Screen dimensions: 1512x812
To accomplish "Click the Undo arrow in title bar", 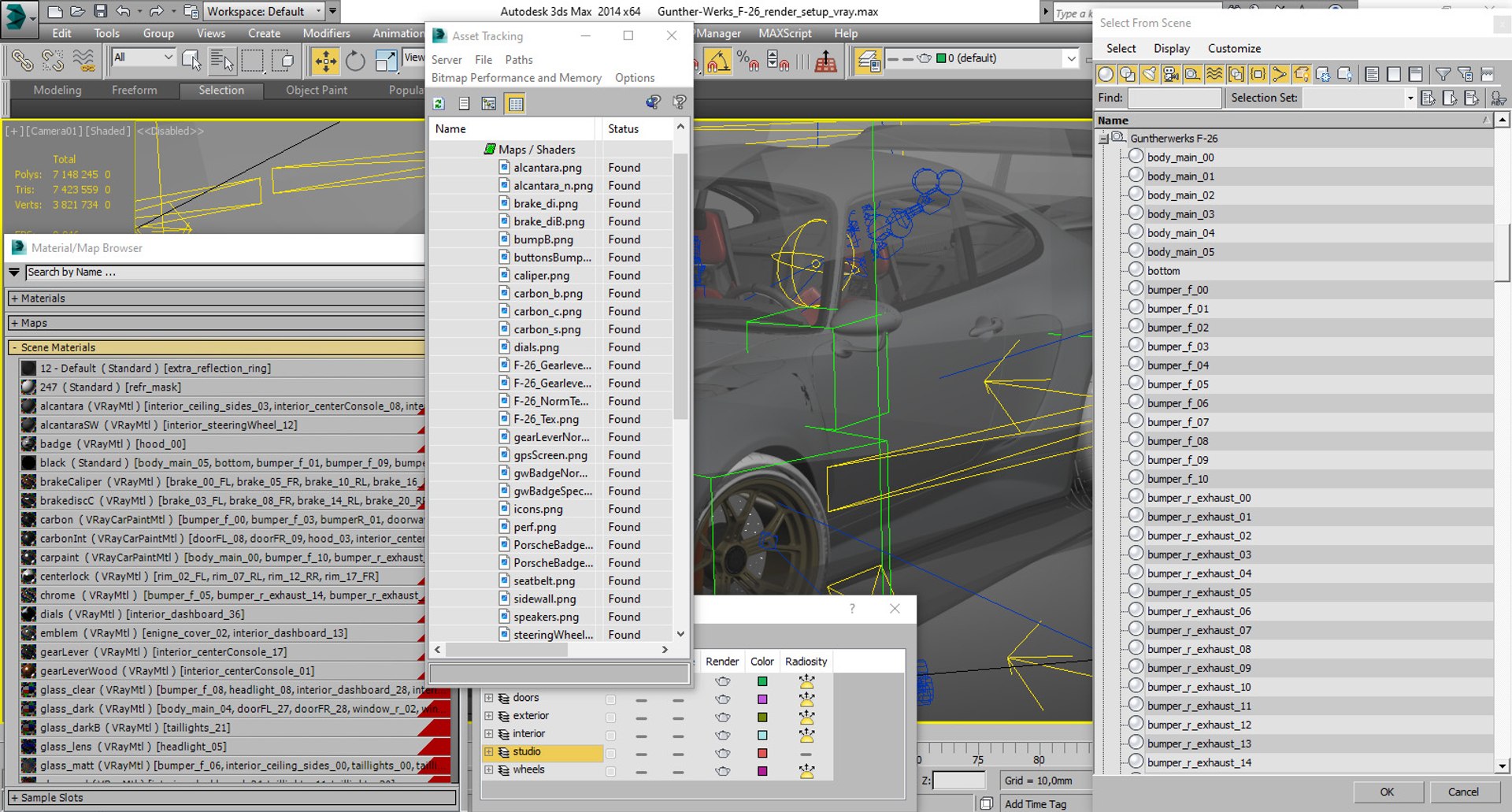I will [x=123, y=11].
